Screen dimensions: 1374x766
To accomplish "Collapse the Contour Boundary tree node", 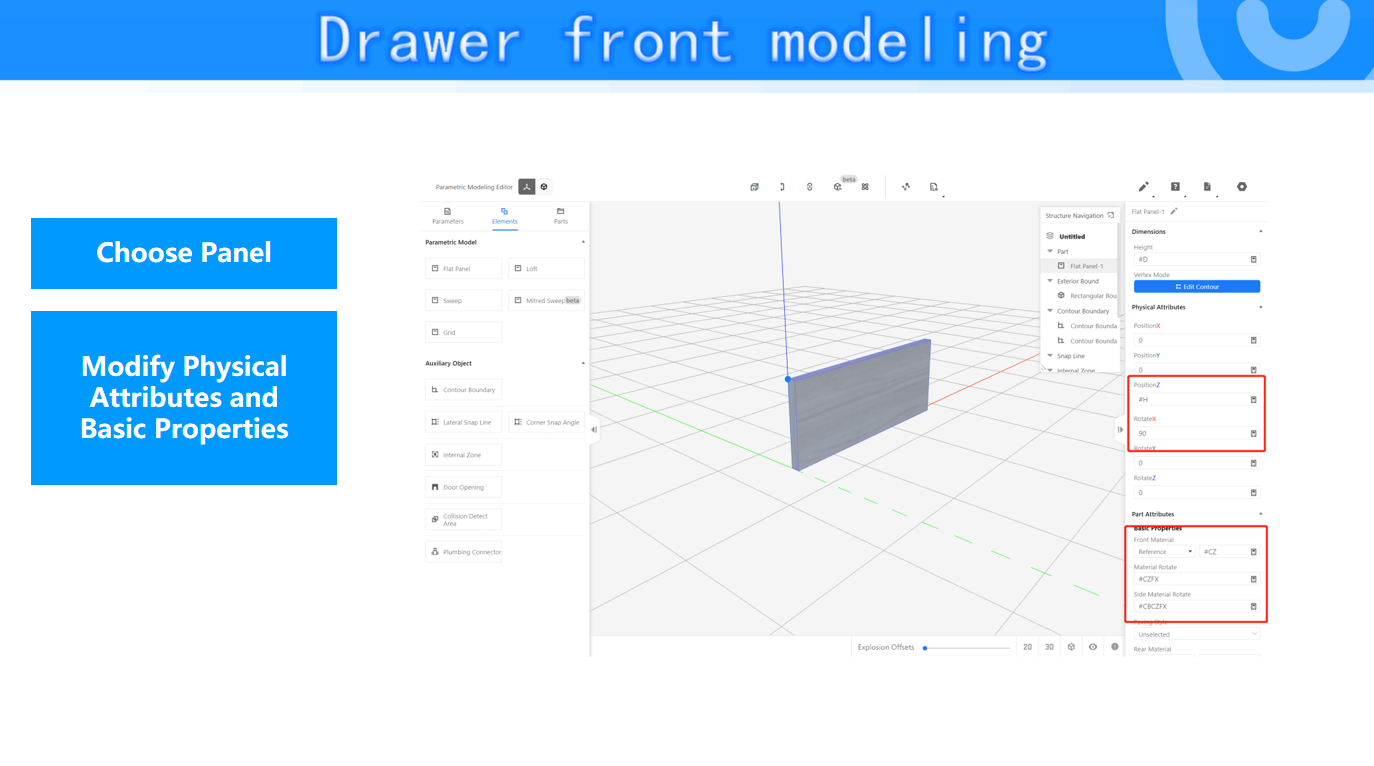I will tap(1050, 311).
